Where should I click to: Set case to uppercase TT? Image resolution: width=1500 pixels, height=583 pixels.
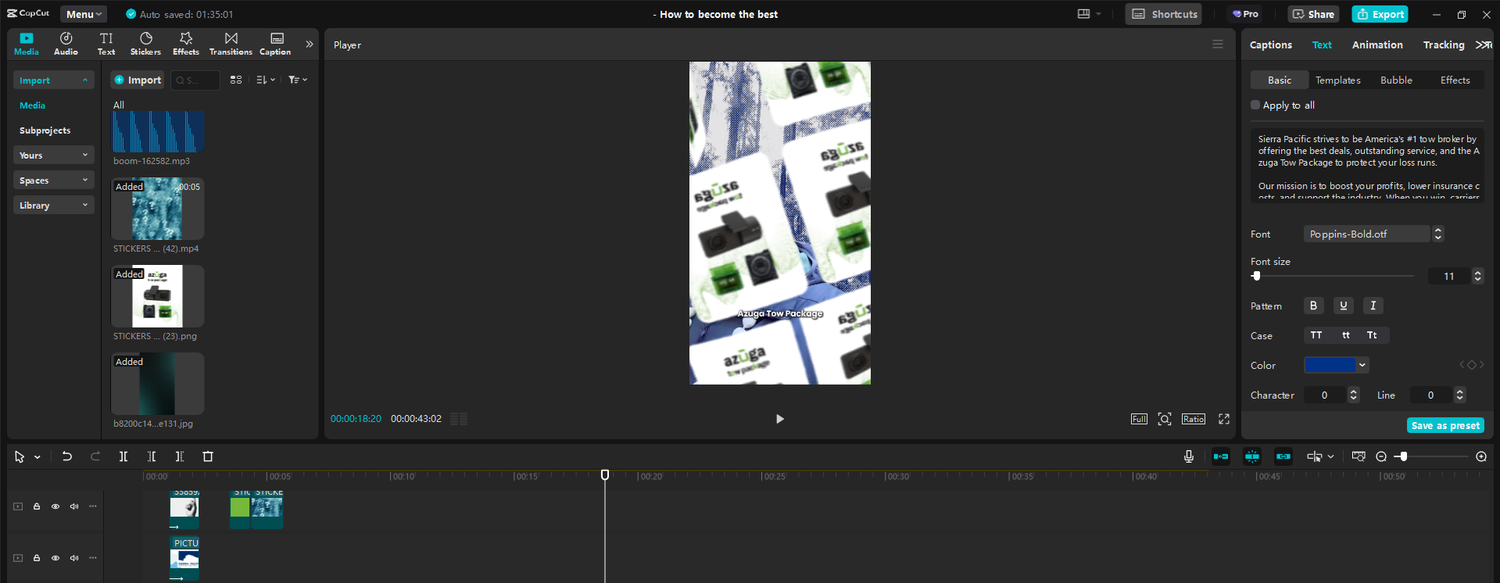click(x=1316, y=336)
